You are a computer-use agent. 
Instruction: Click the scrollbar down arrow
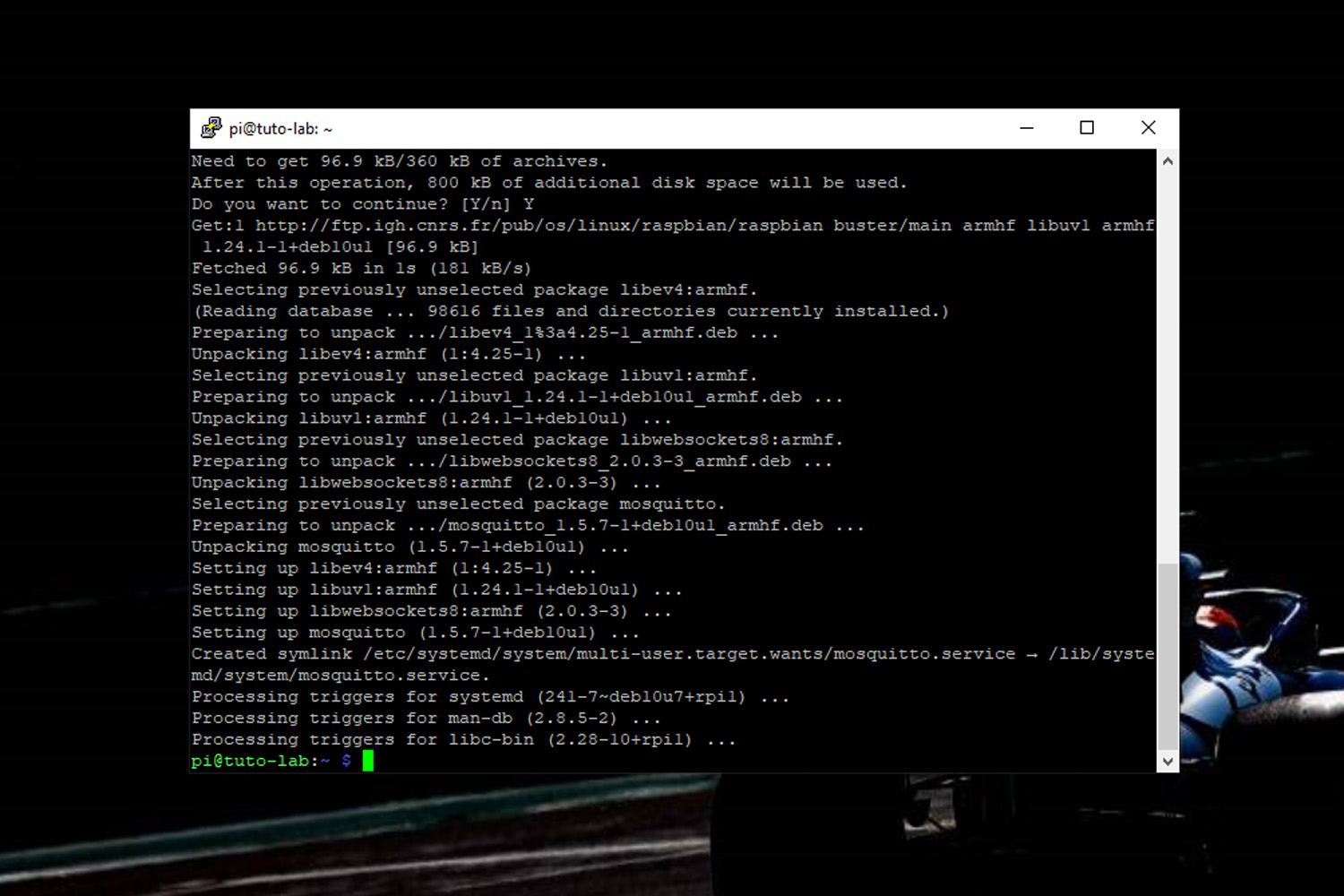point(1167,762)
